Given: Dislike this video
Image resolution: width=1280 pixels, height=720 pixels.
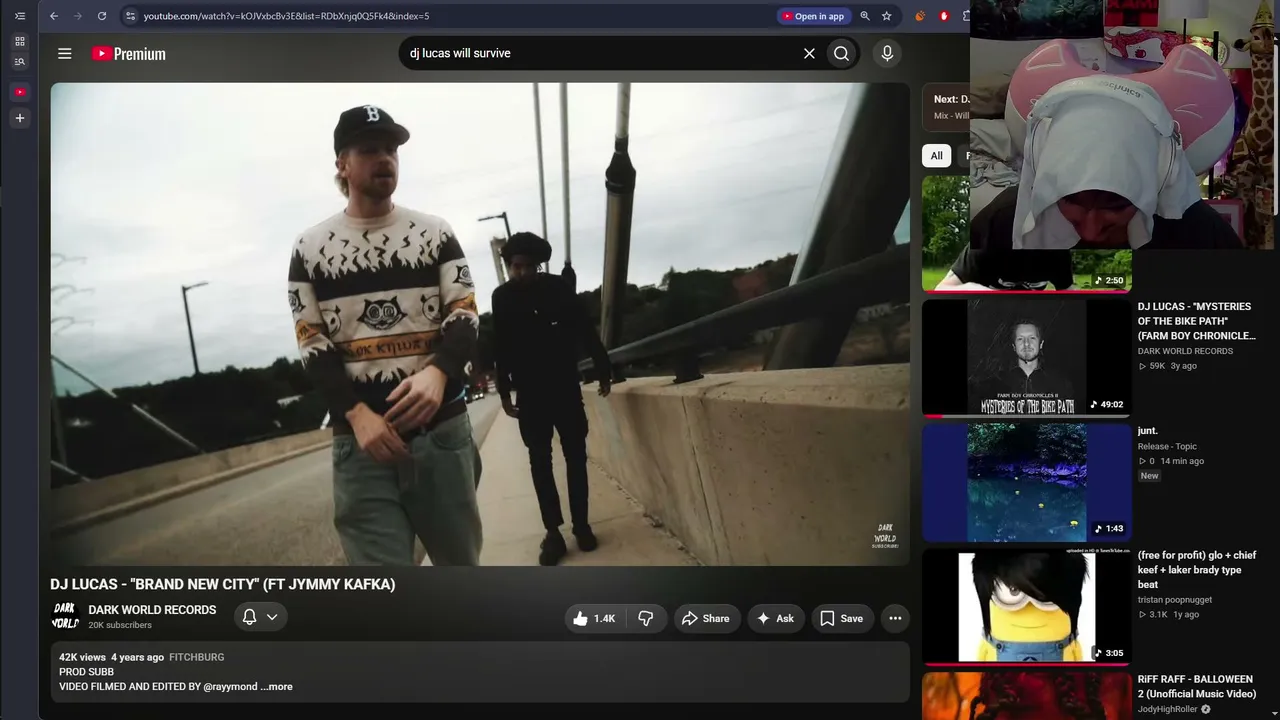Looking at the screenshot, I should [x=646, y=619].
